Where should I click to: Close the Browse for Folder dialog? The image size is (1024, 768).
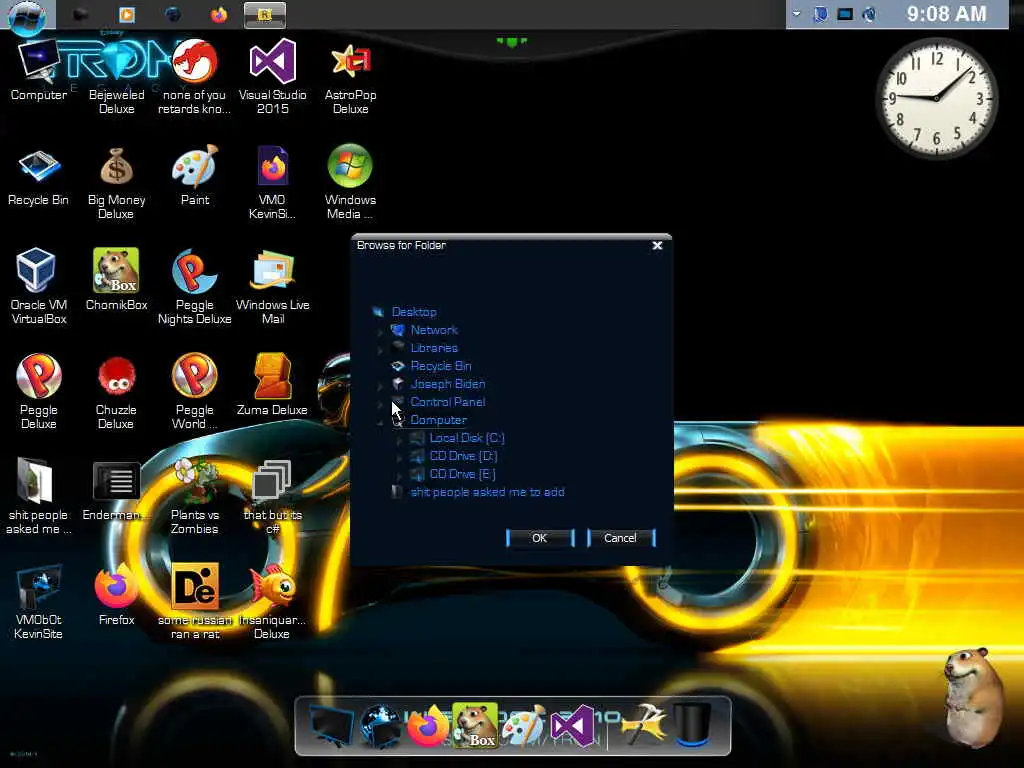pos(657,246)
